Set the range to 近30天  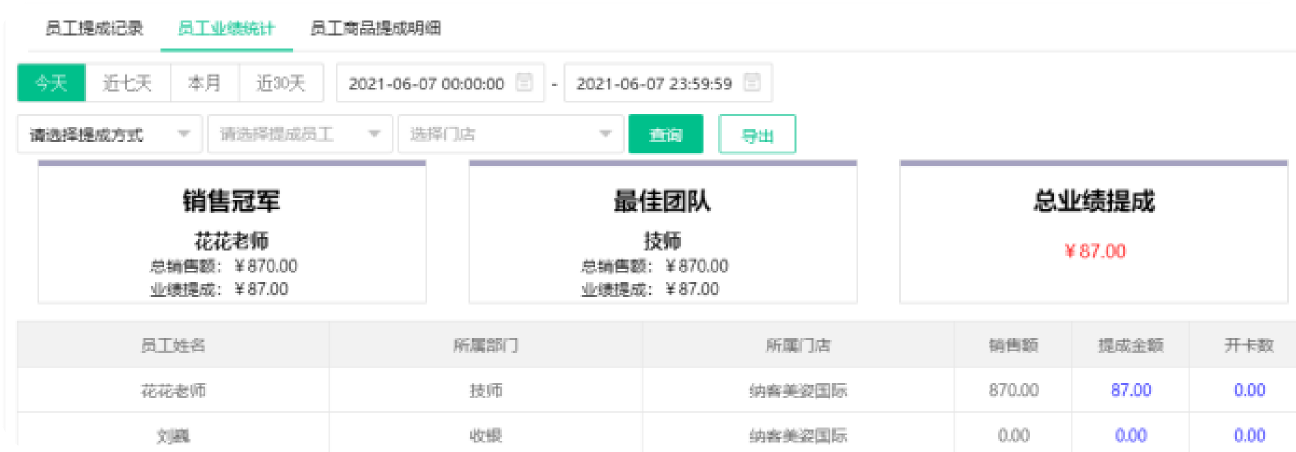click(281, 83)
